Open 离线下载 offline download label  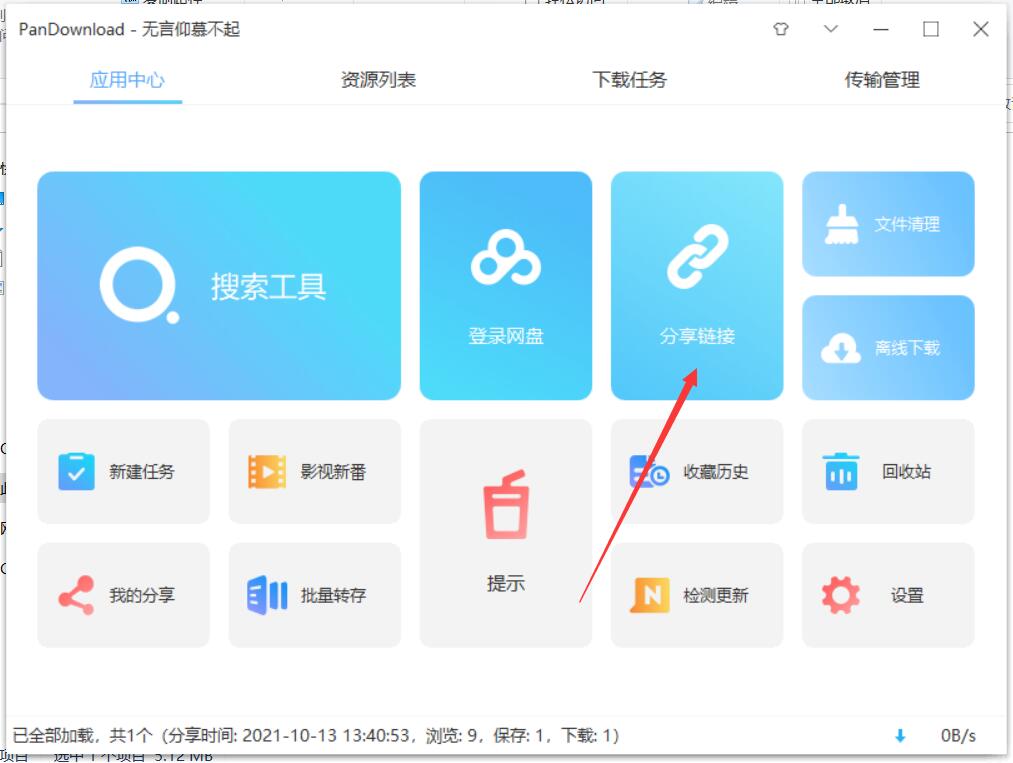[907, 348]
